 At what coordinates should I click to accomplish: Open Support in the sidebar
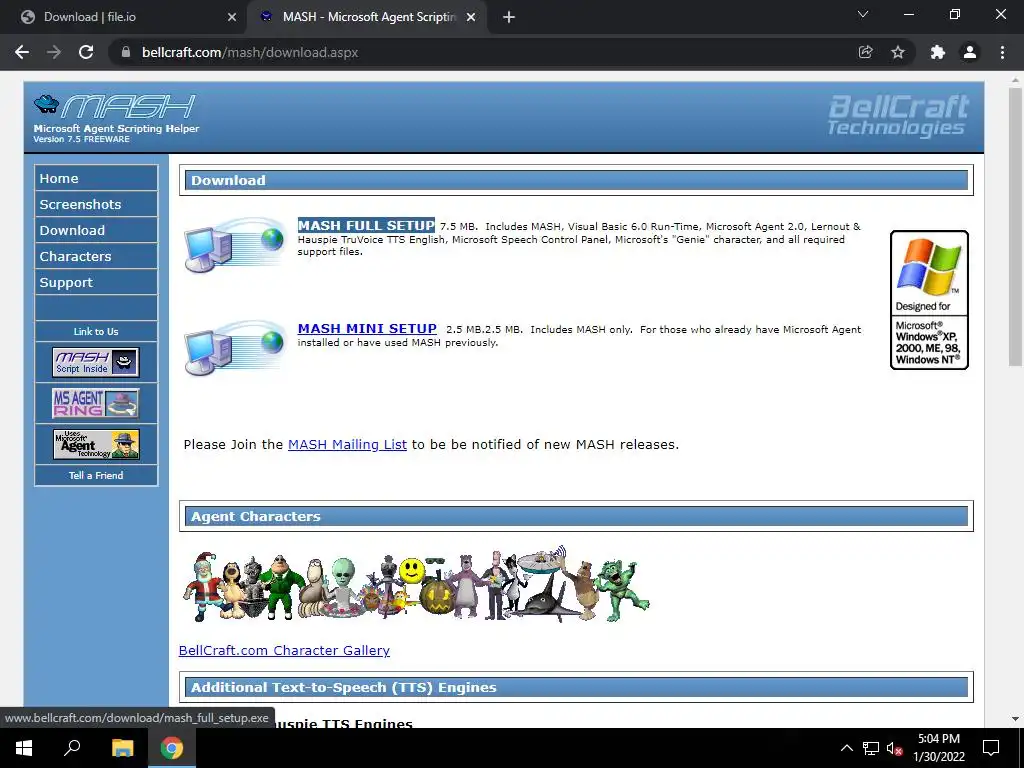(96, 283)
